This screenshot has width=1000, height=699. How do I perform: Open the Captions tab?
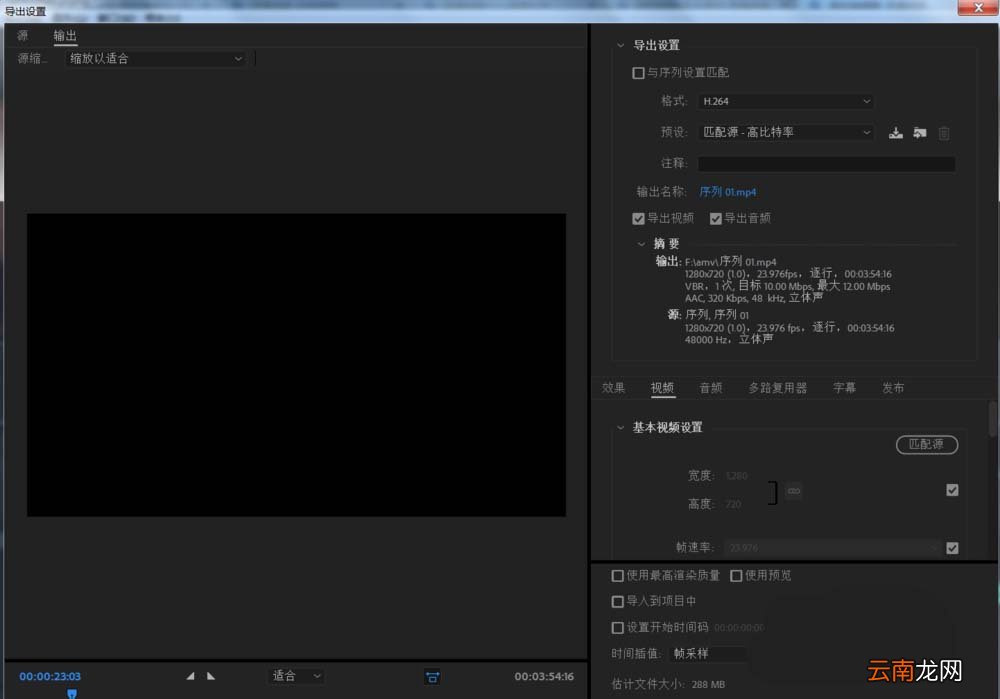[x=844, y=388]
